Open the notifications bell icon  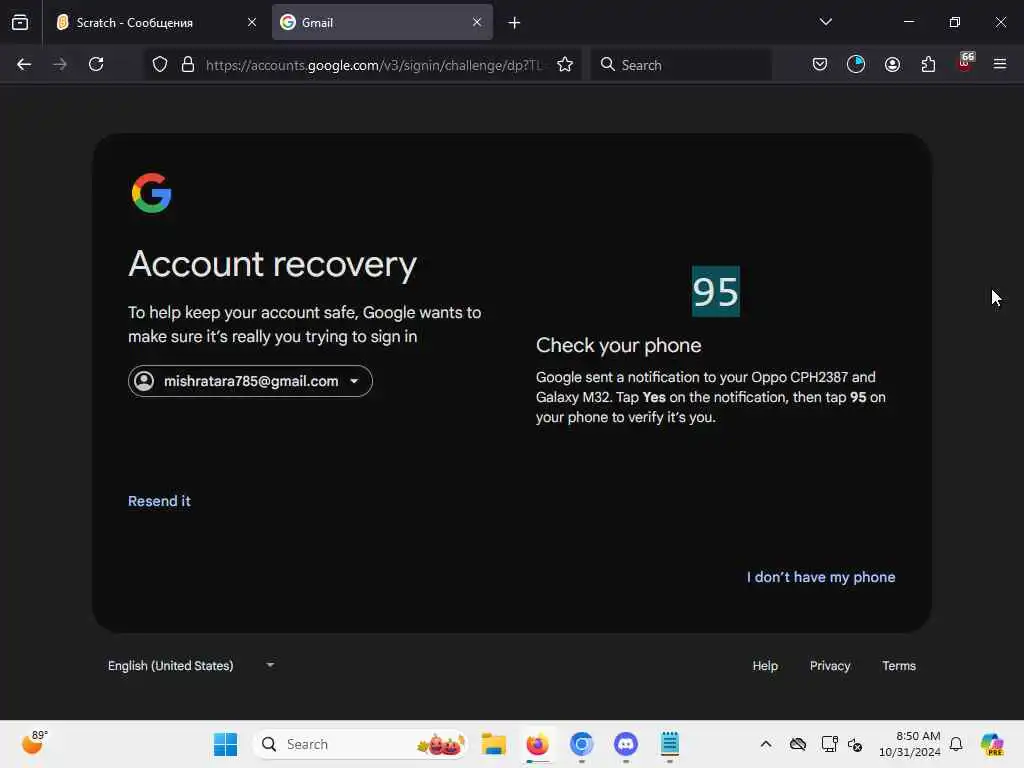pos(956,744)
